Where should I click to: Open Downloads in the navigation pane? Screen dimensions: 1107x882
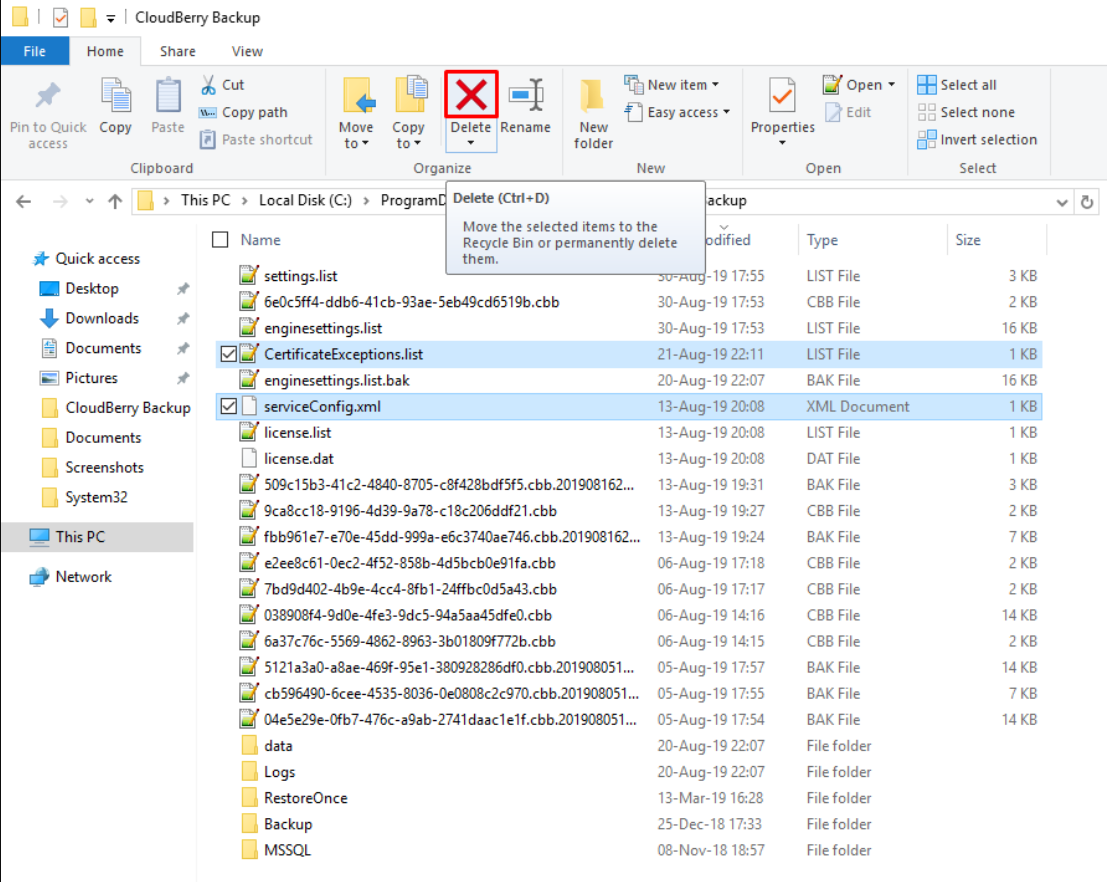click(102, 318)
